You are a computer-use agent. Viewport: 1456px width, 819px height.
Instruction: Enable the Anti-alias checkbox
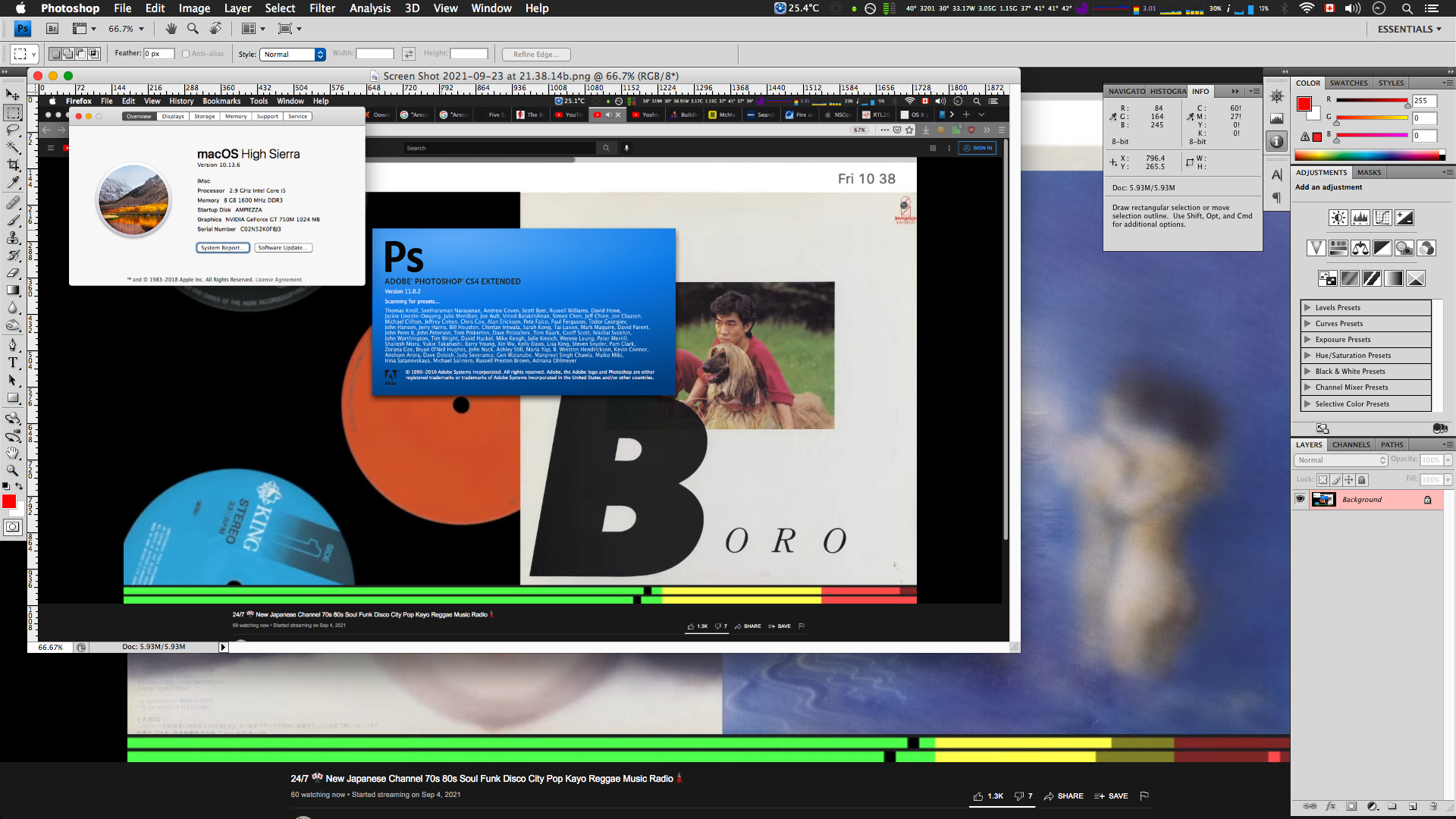186,54
